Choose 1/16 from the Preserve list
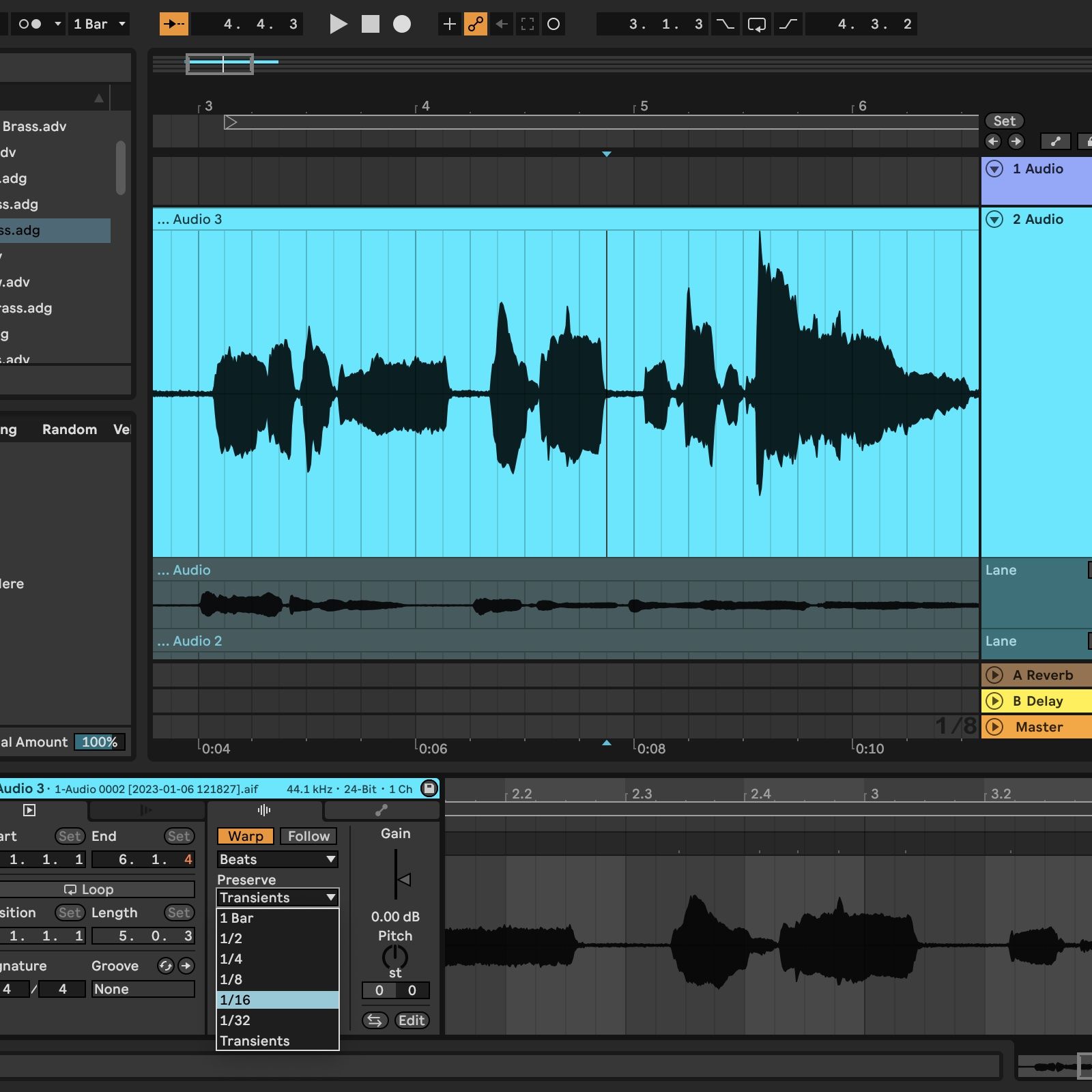The image size is (1092, 1092). click(x=277, y=1000)
